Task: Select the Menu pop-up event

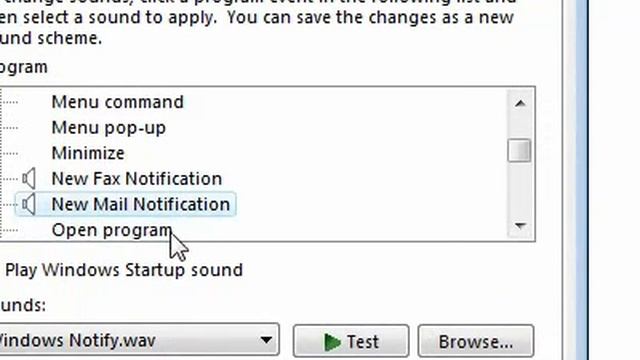Action: pyautogui.click(x=109, y=128)
